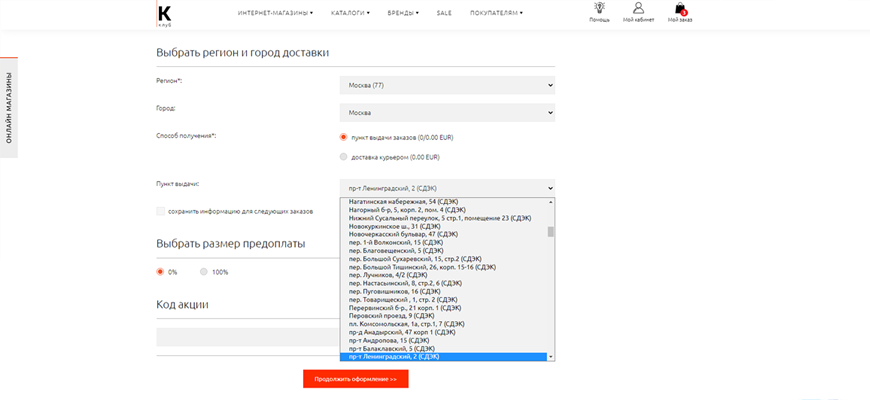Collapse the Пункт выдачи select box

click(447, 188)
